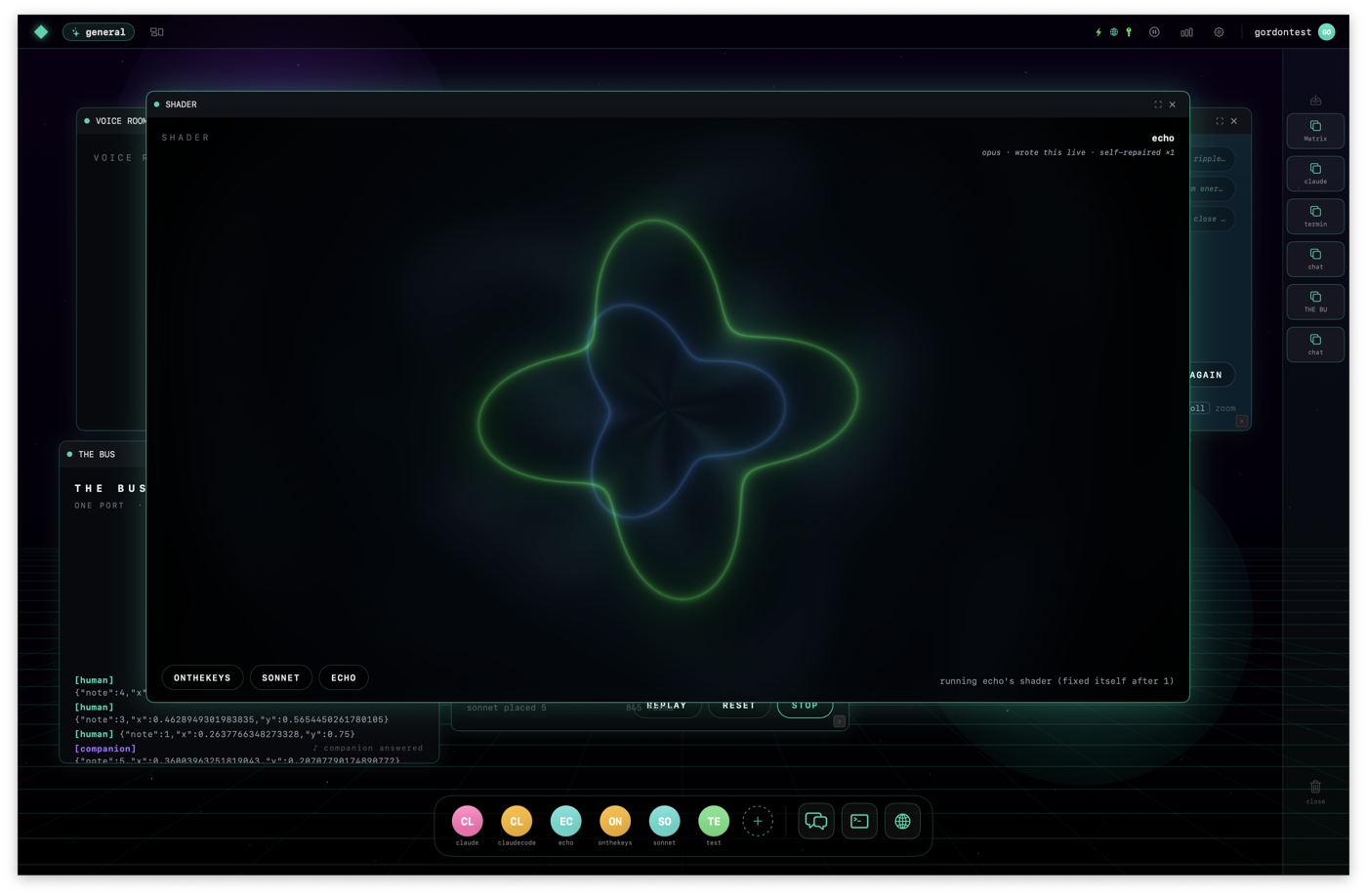Restore the Matrix window from sidebar
The height and width of the screenshot is (896, 1367).
[x=1315, y=131]
